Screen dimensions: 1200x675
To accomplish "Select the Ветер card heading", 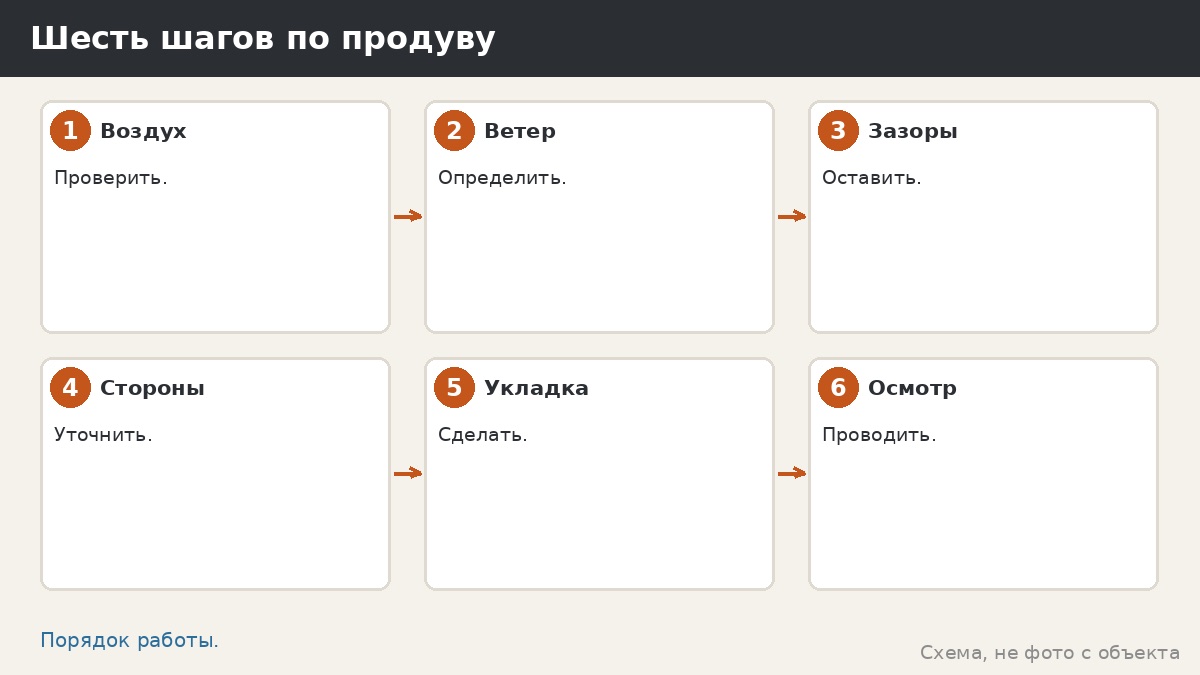I will (x=520, y=132).
